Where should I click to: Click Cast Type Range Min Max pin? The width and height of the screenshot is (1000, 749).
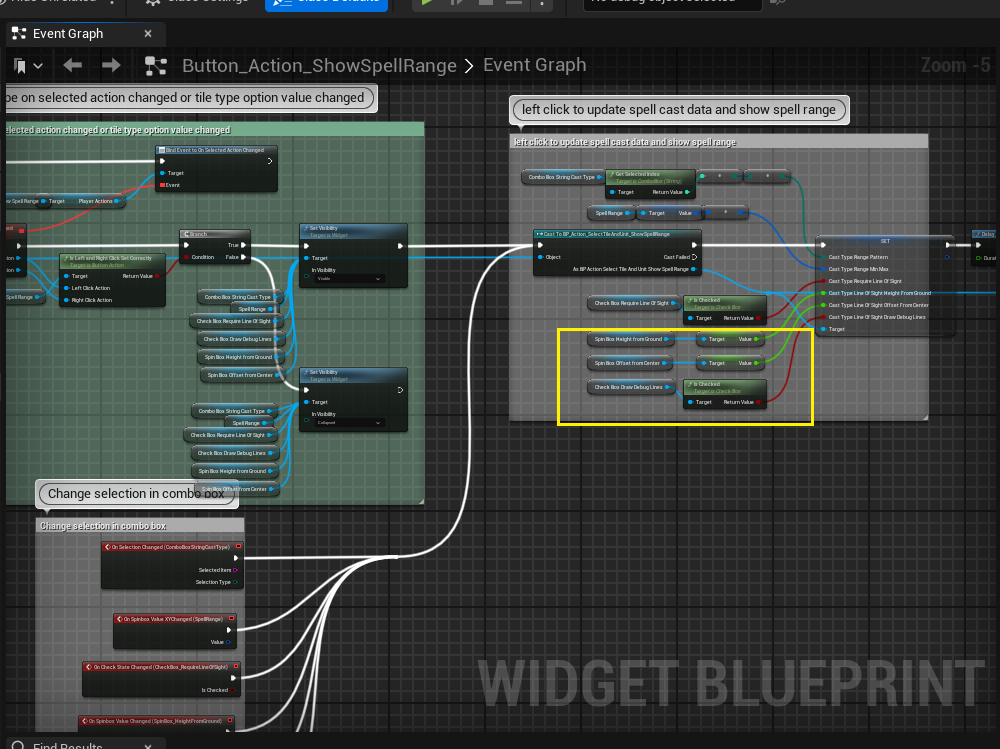coord(823,269)
